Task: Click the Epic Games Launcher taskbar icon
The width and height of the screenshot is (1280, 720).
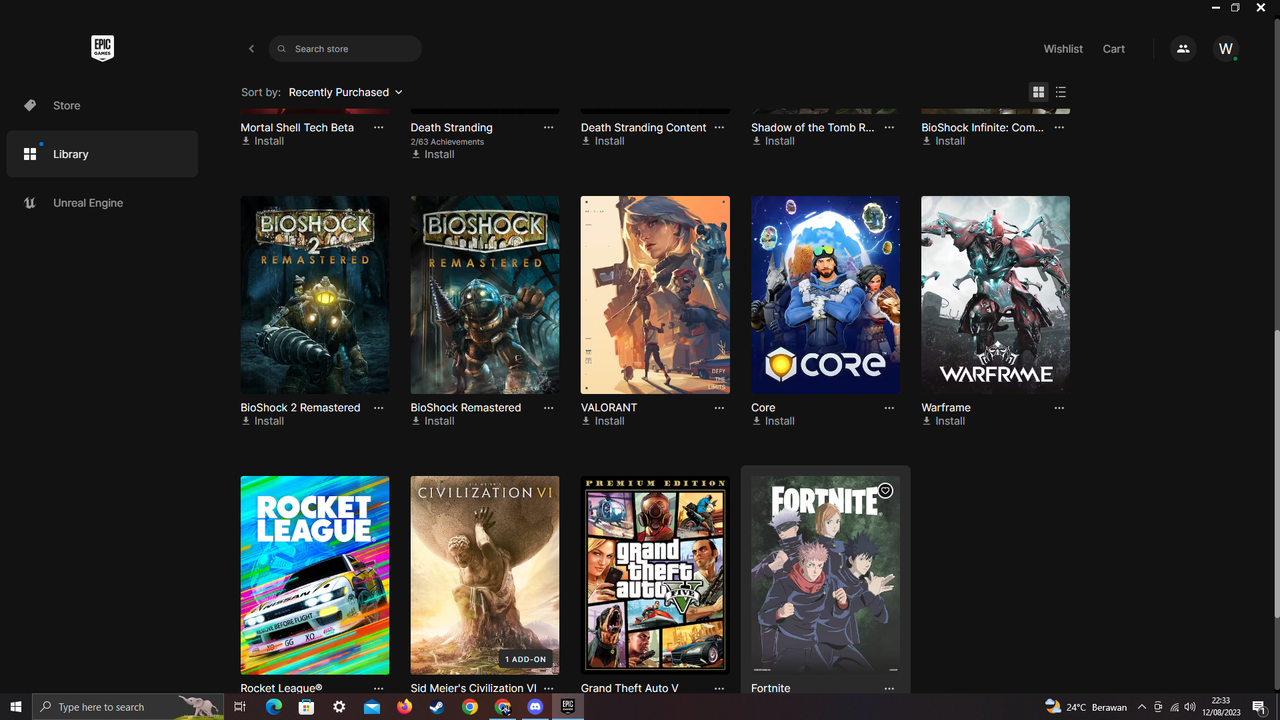Action: [568, 707]
